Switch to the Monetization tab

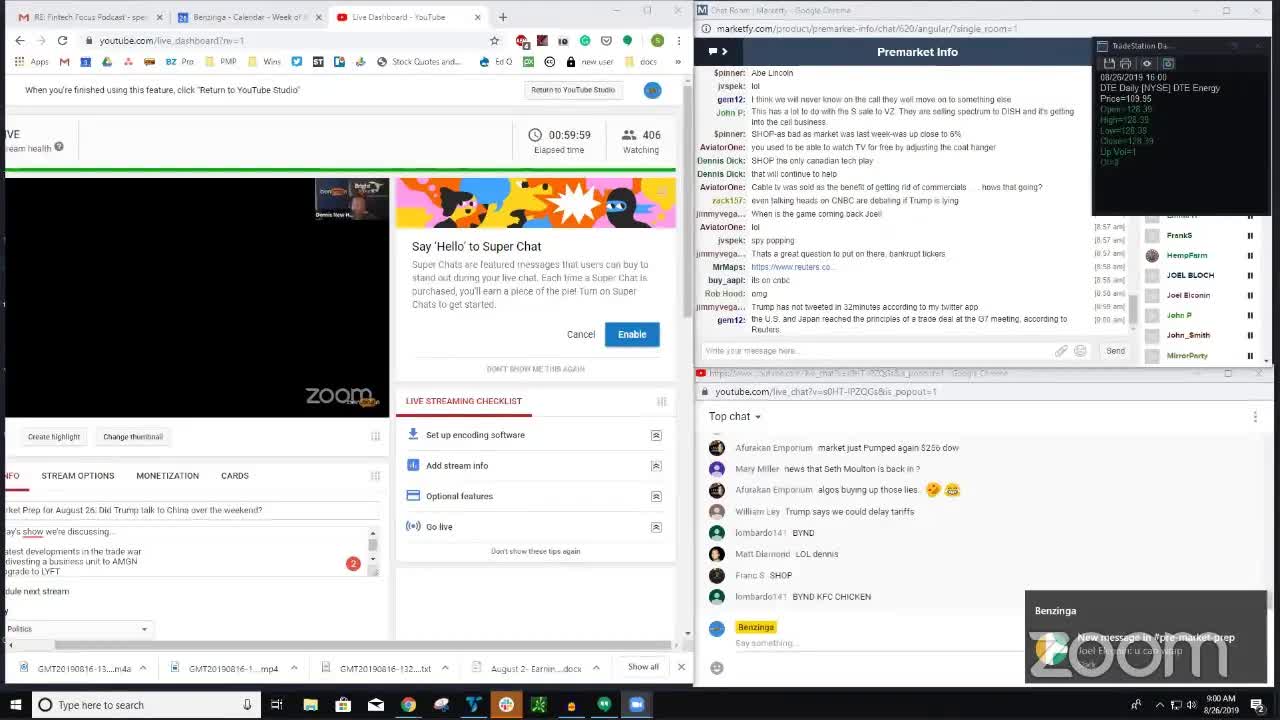coord(167,476)
